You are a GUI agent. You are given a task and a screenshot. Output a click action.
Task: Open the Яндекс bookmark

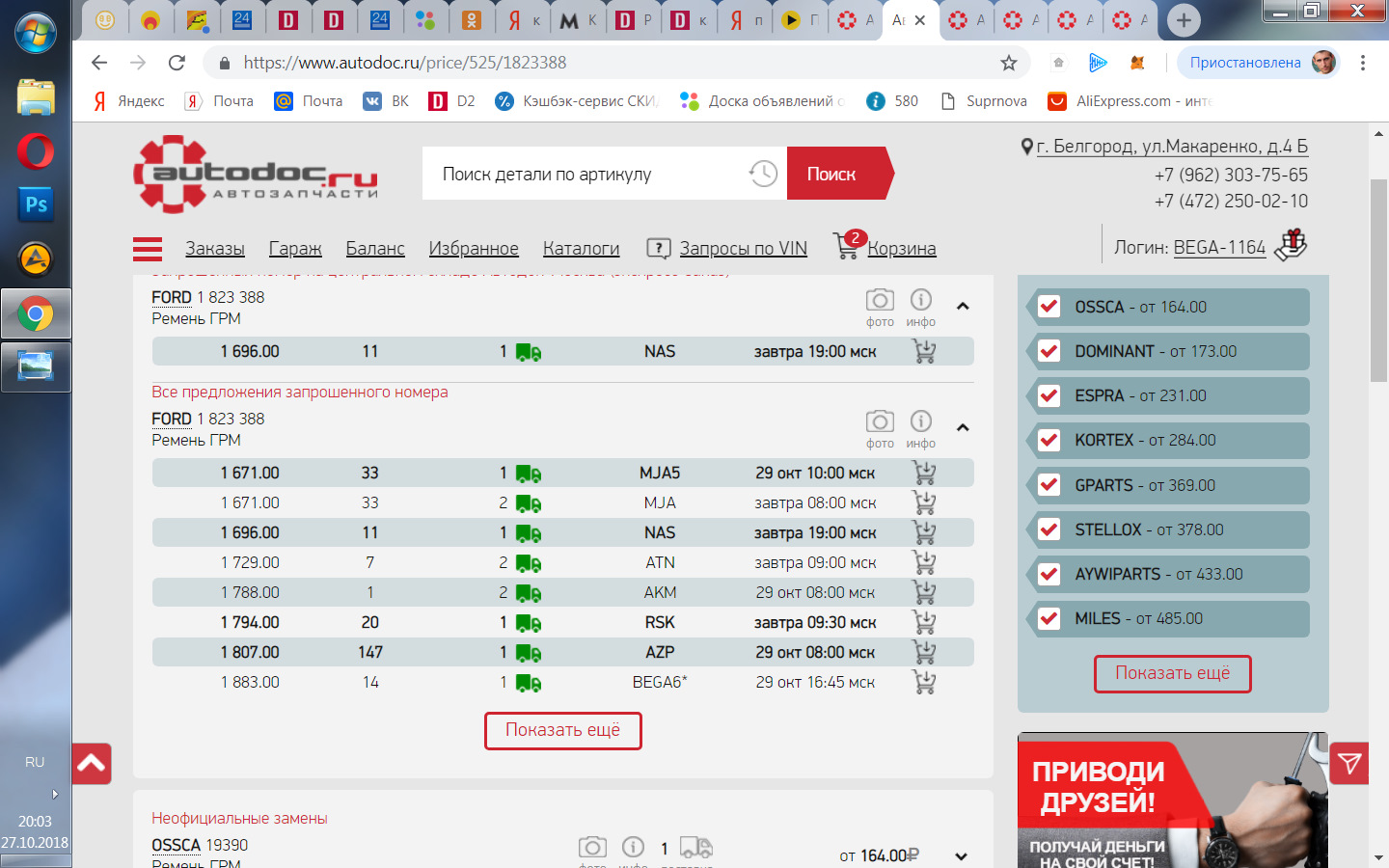point(129,101)
